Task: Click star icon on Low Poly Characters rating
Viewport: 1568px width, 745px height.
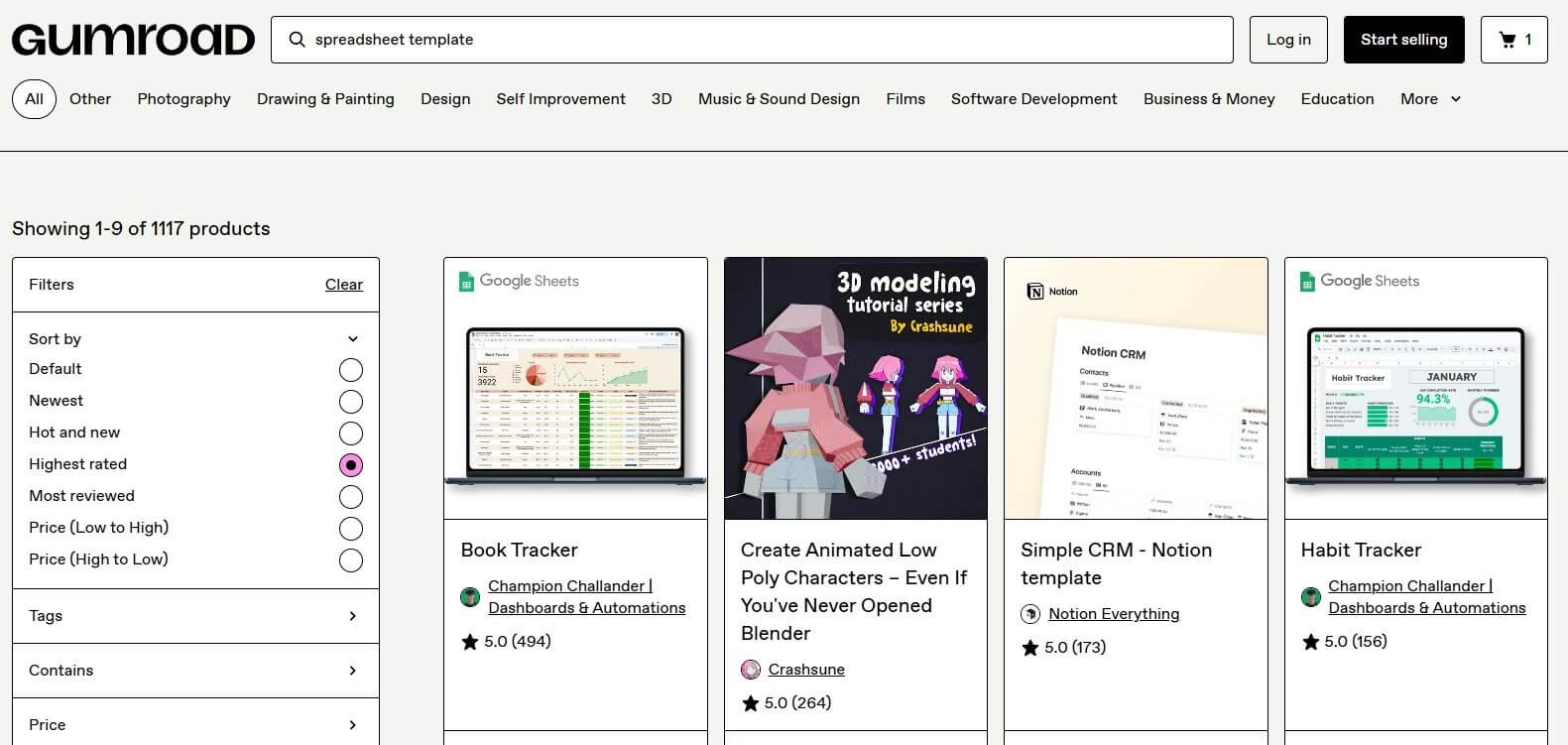Action: [x=751, y=703]
